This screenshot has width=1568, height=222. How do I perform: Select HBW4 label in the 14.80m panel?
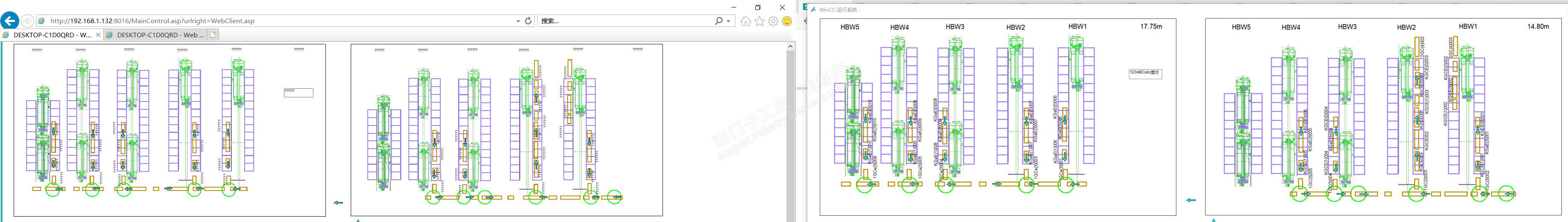tap(1291, 27)
